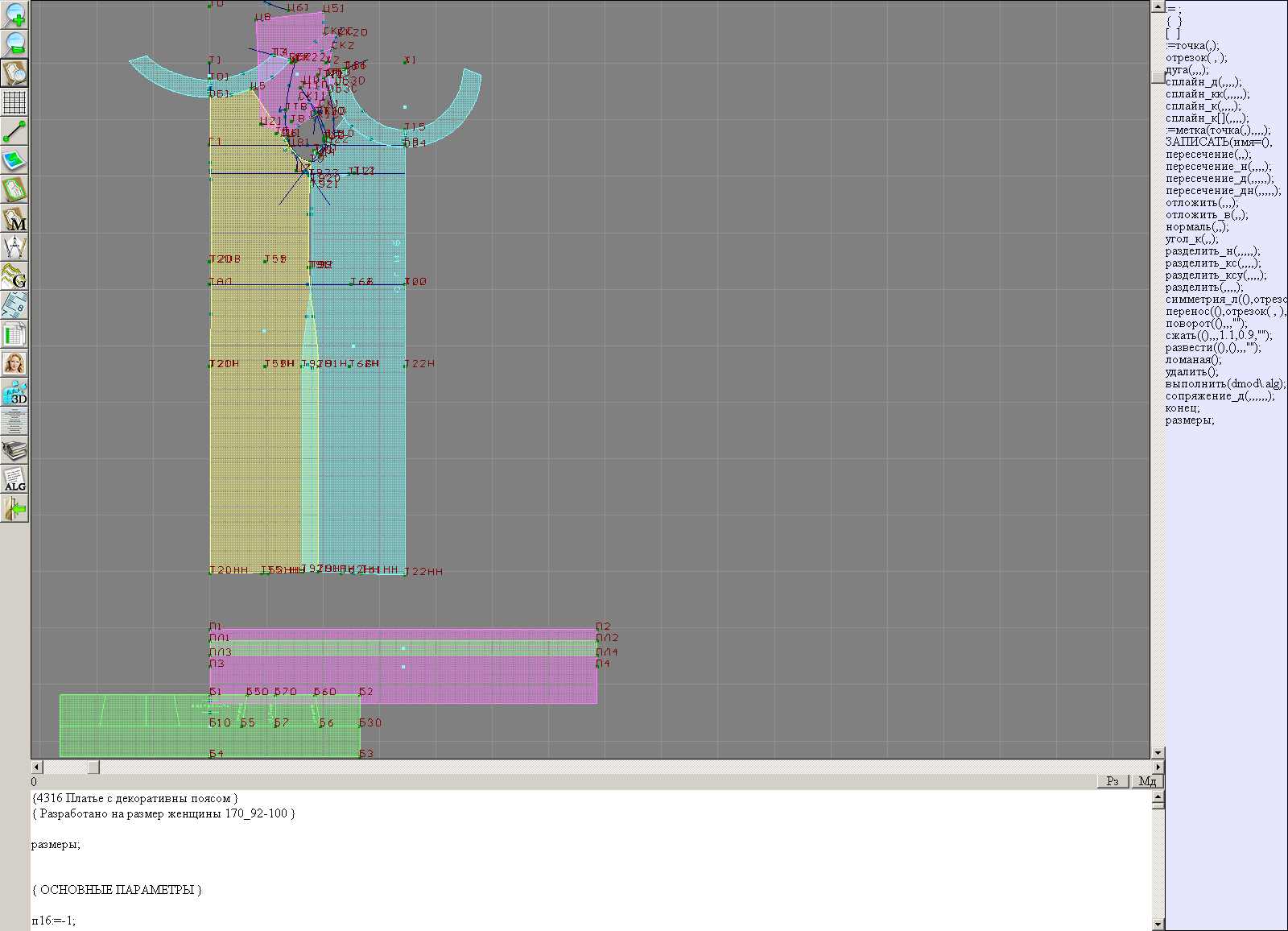Launch the 3D view icon
Image resolution: width=1288 pixels, height=931 pixels.
14,392
